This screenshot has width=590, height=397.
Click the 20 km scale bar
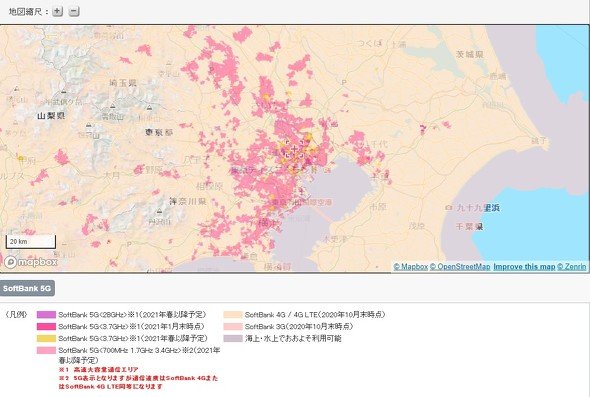point(31,242)
